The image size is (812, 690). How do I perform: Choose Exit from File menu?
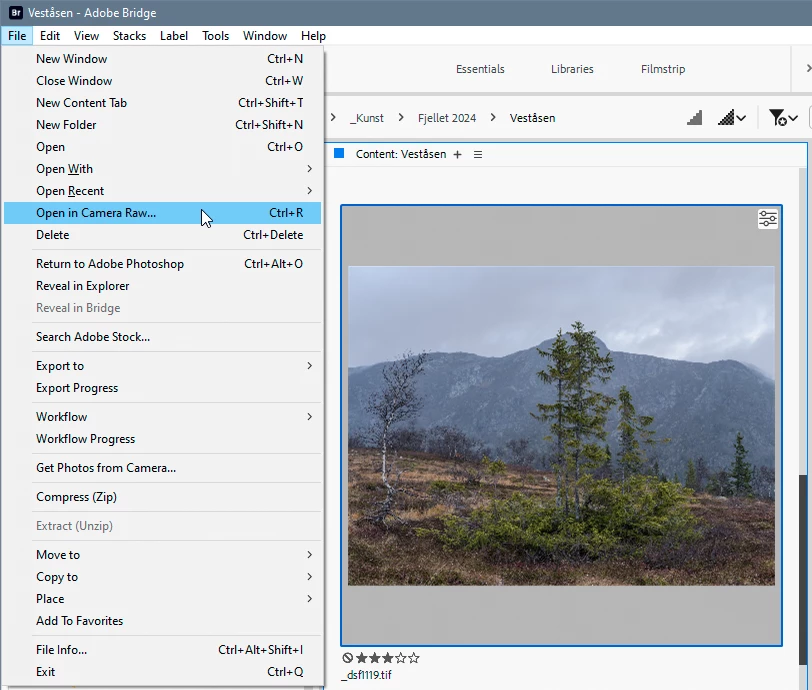click(163, 672)
